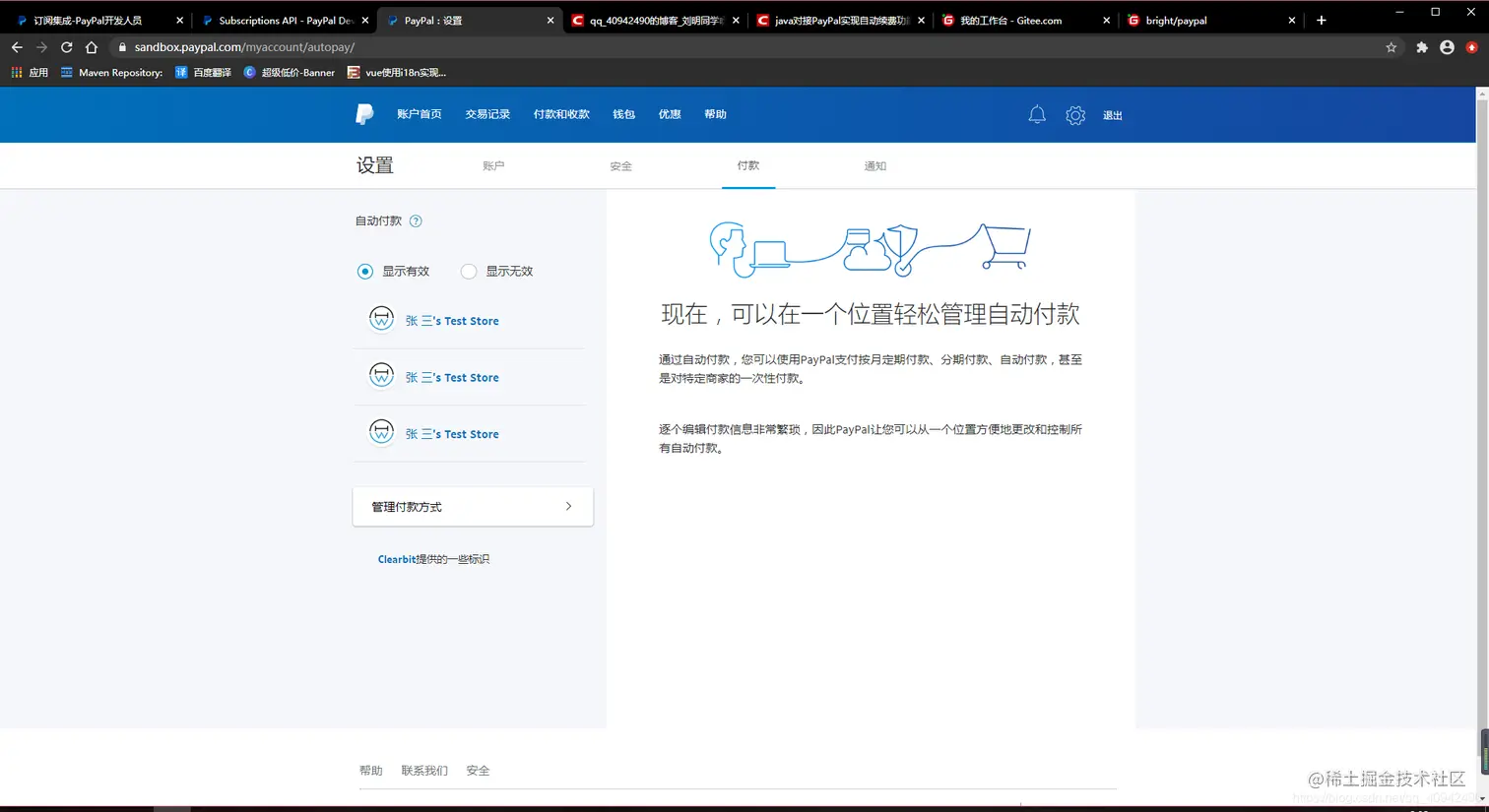The width and height of the screenshot is (1489, 812).
Task: Open 优惠 in the top navigation
Action: [x=670, y=114]
